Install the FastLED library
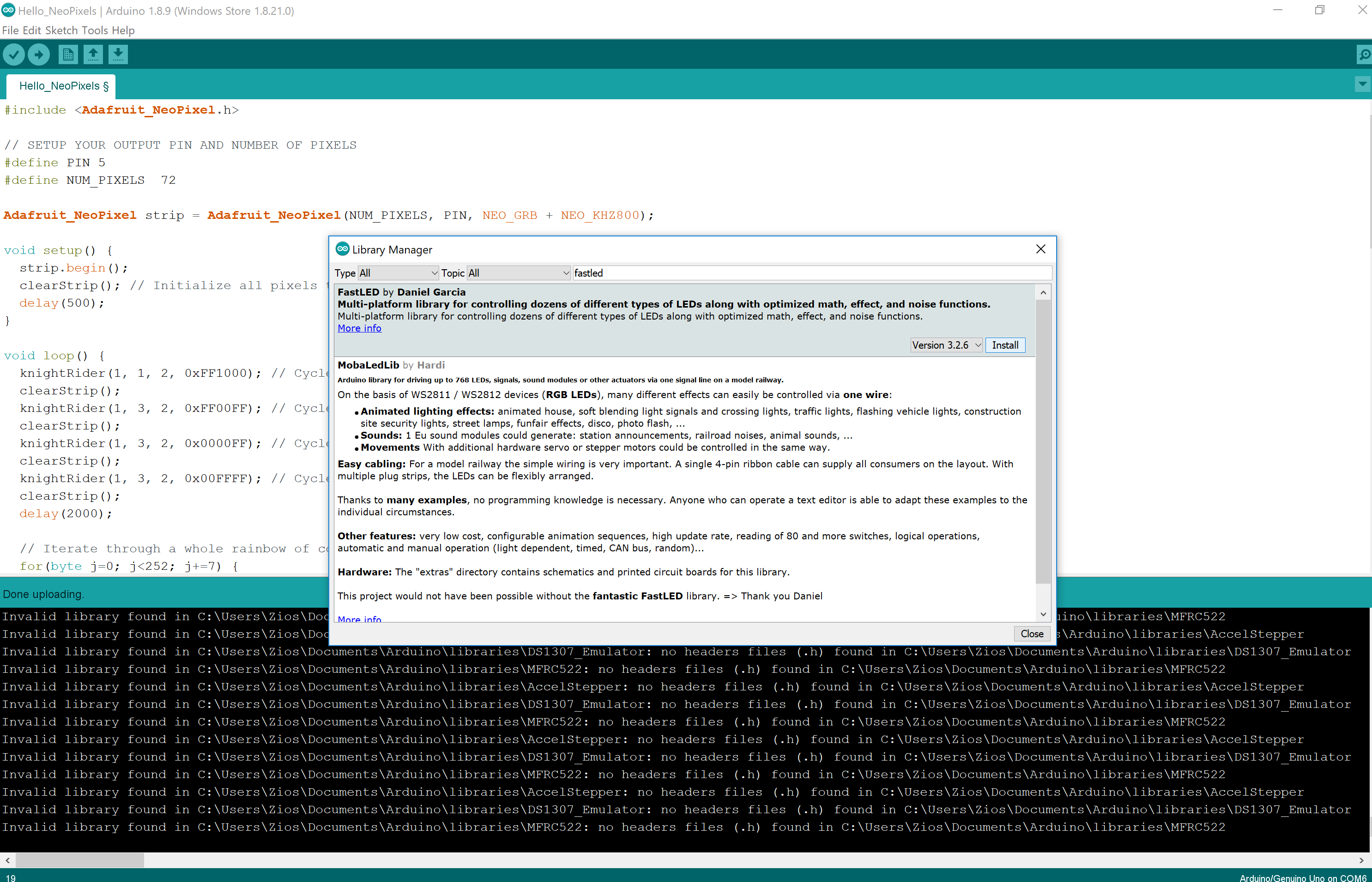Image resolution: width=1372 pixels, height=882 pixels. pyautogui.click(x=1005, y=345)
